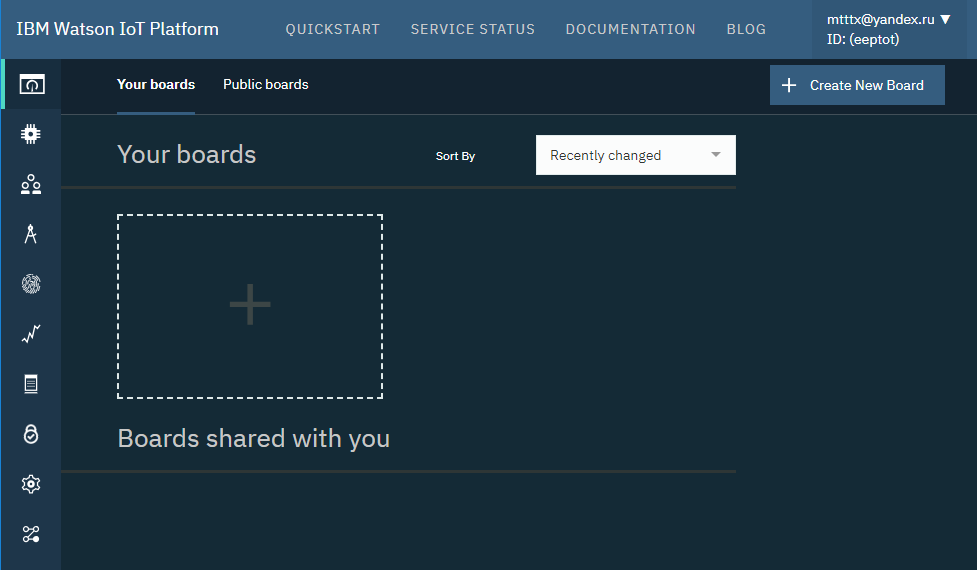The width and height of the screenshot is (977, 570).
Task: Click the Sort By dropdown arrow
Action: [715, 155]
